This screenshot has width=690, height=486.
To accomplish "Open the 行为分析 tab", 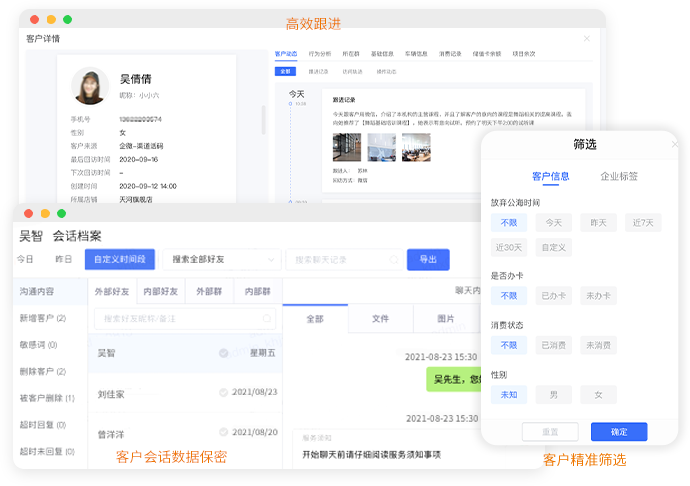I will tap(320, 54).
